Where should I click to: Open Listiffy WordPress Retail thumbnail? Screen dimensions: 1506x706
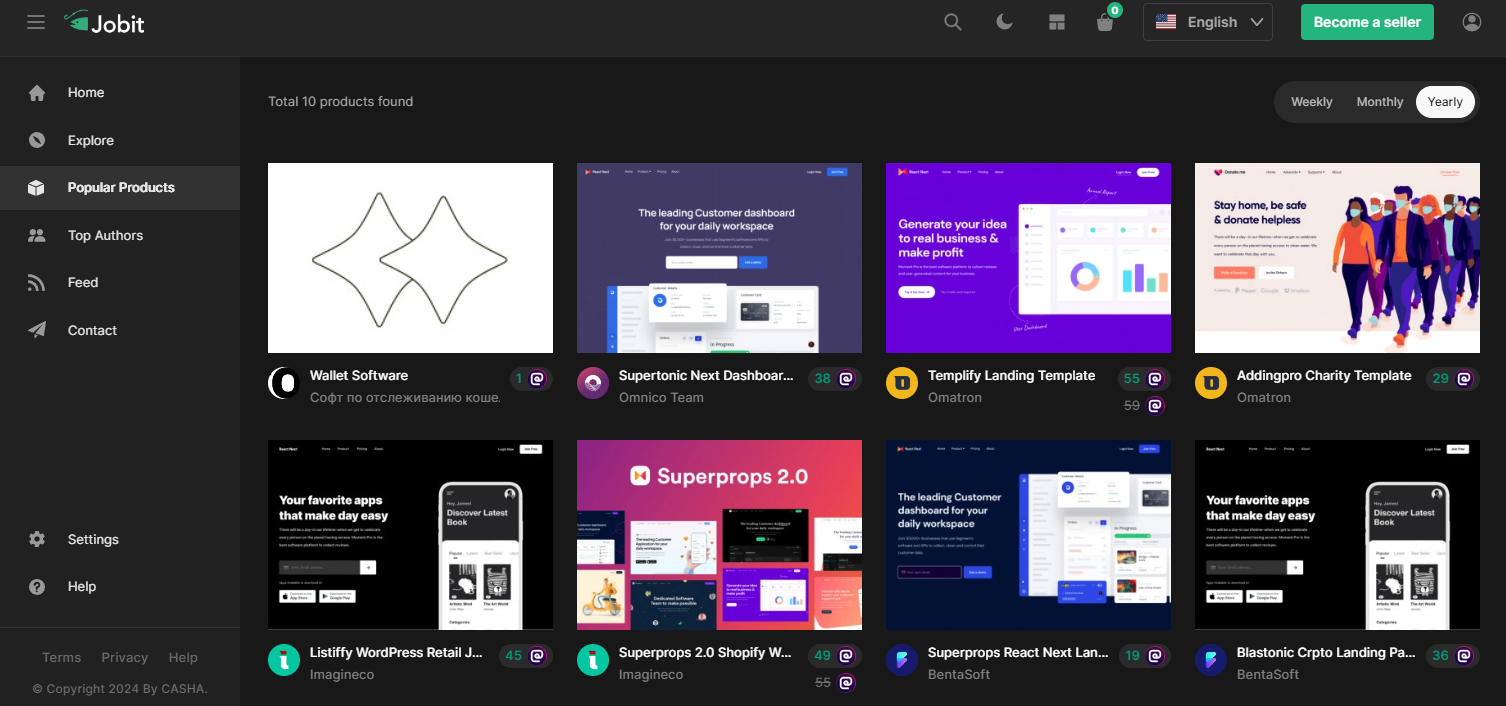(410, 535)
